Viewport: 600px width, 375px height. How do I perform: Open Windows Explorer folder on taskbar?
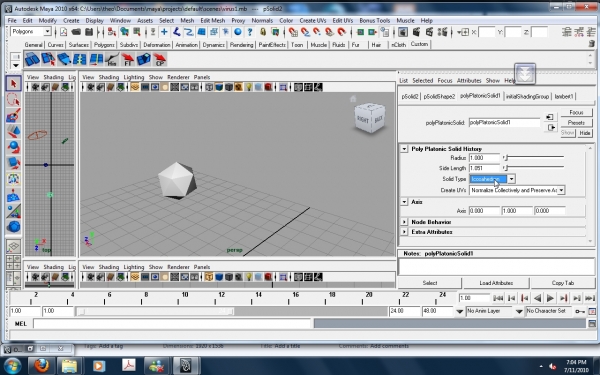pyautogui.click(x=69, y=365)
